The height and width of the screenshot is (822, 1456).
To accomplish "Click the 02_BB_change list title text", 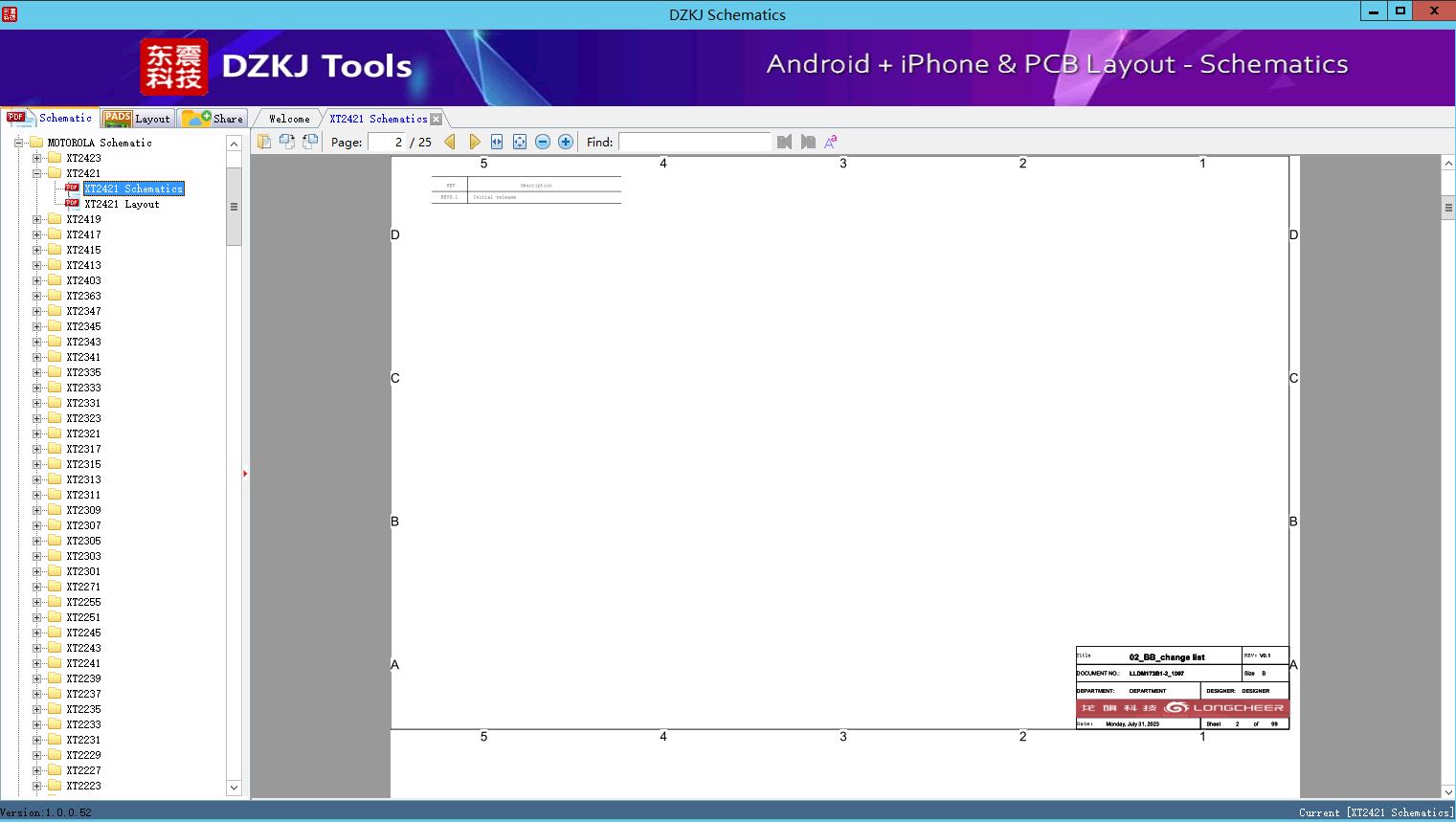I will point(1167,657).
